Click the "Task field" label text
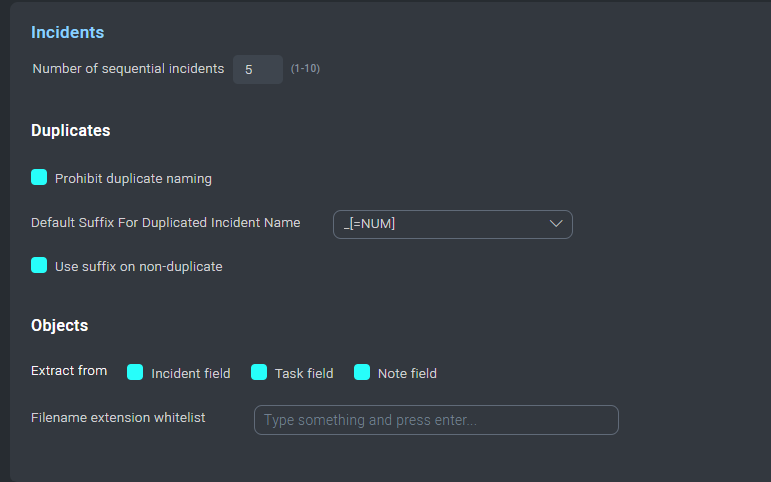This screenshot has width=771, height=482. [x=304, y=374]
